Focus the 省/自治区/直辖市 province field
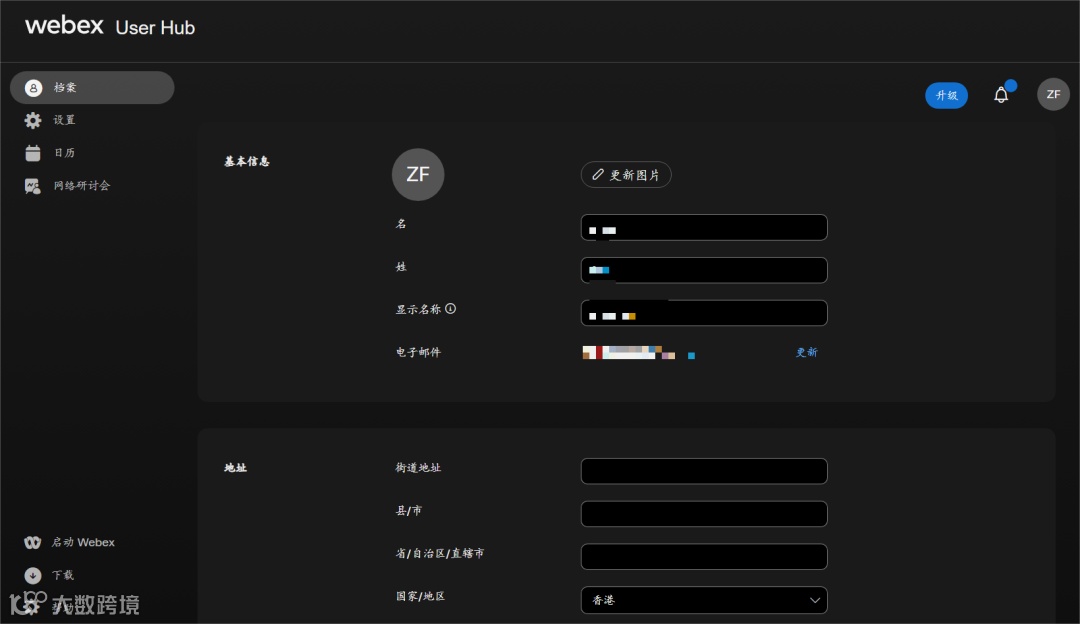Screen dimensions: 1080x624 click(x=704, y=557)
